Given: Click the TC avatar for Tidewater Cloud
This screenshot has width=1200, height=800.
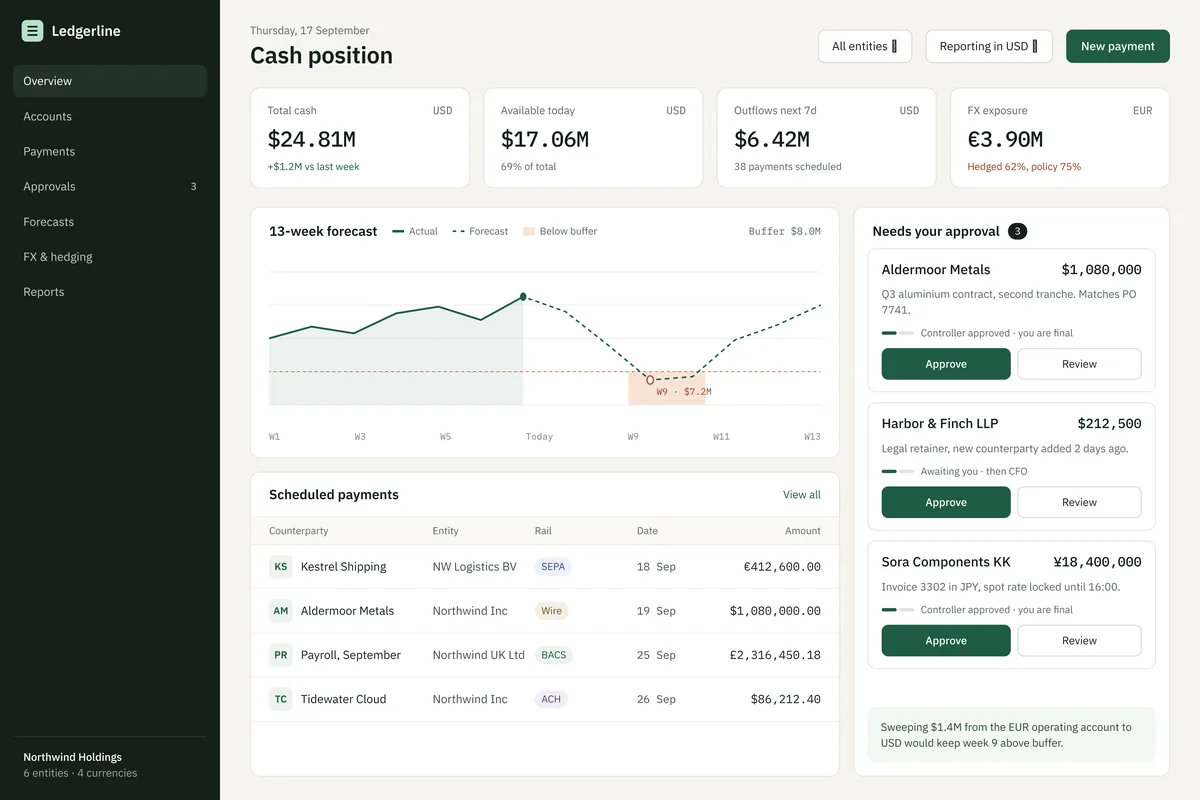Looking at the screenshot, I should coord(281,699).
